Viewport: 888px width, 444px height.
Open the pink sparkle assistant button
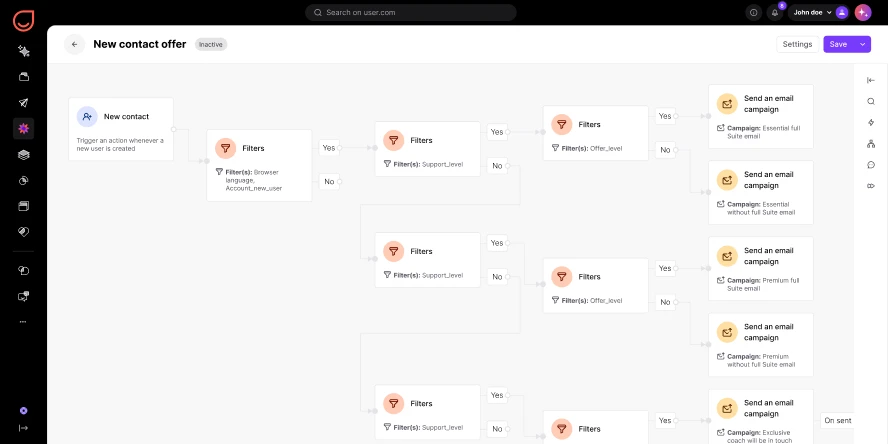click(863, 12)
